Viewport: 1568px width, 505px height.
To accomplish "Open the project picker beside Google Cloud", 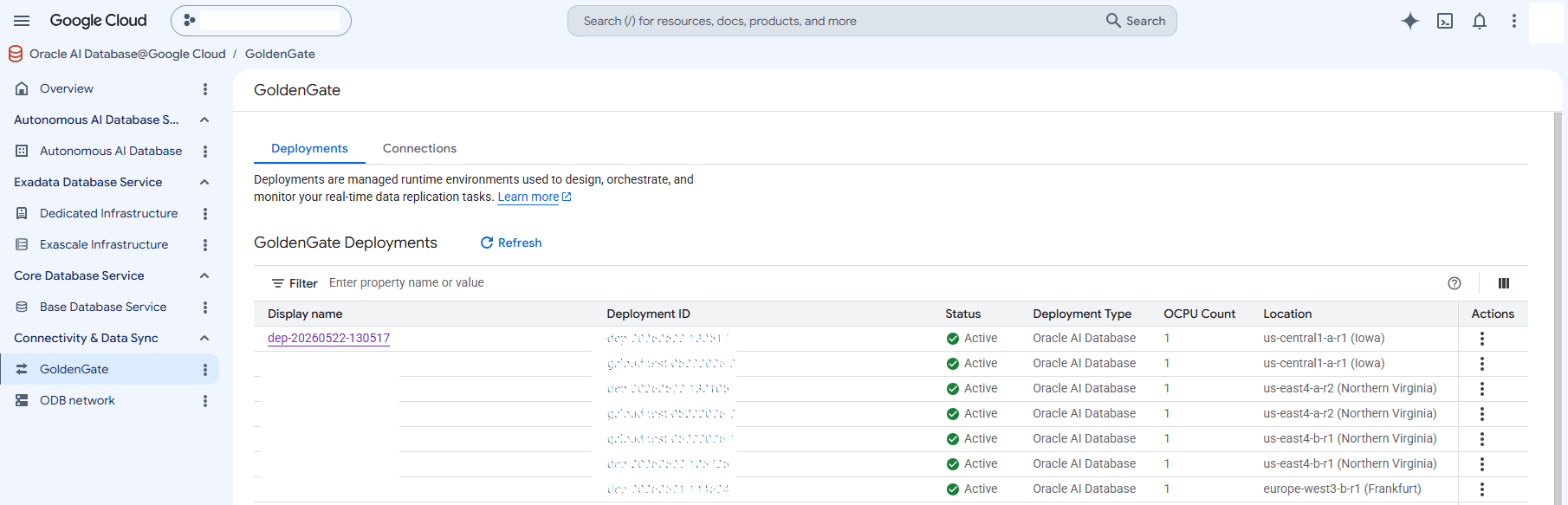I will click(261, 21).
